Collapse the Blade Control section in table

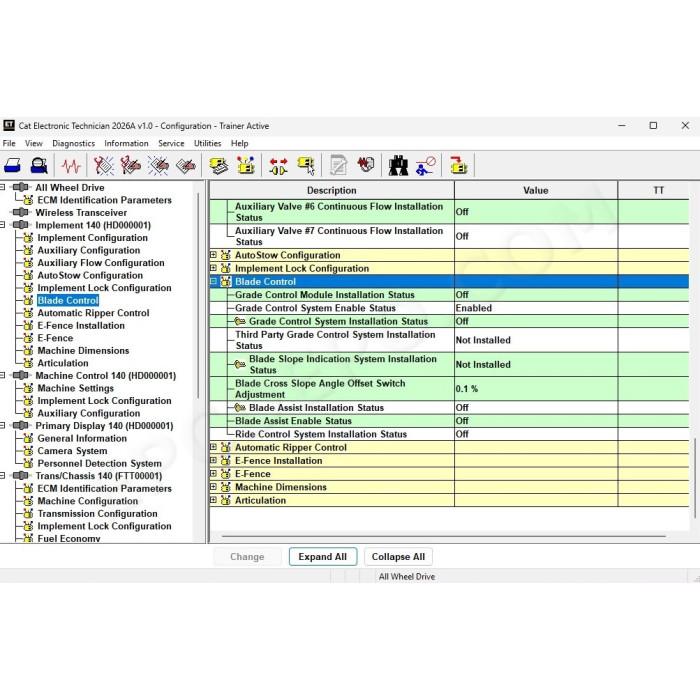[213, 281]
